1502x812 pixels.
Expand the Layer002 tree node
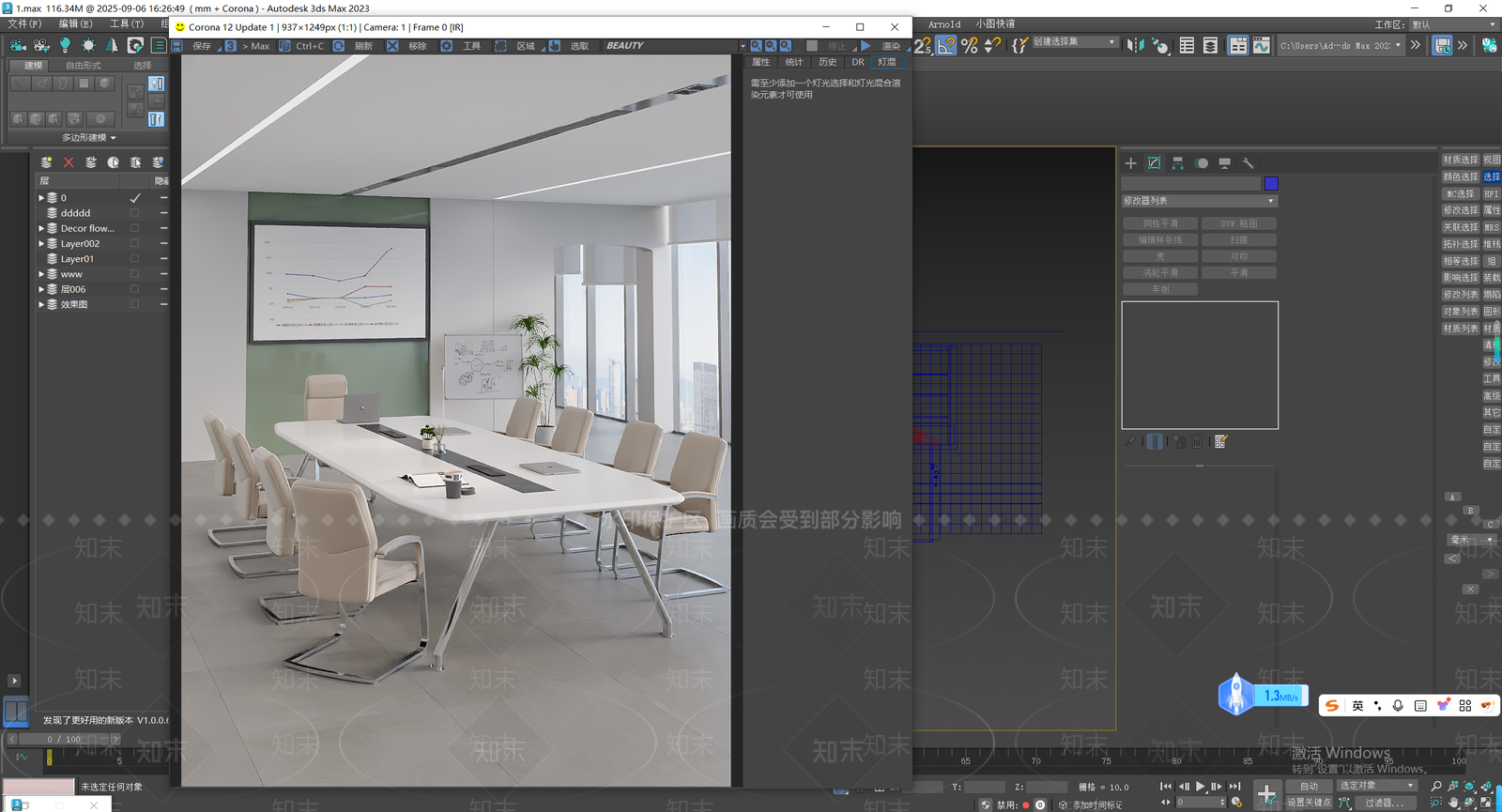tap(41, 243)
